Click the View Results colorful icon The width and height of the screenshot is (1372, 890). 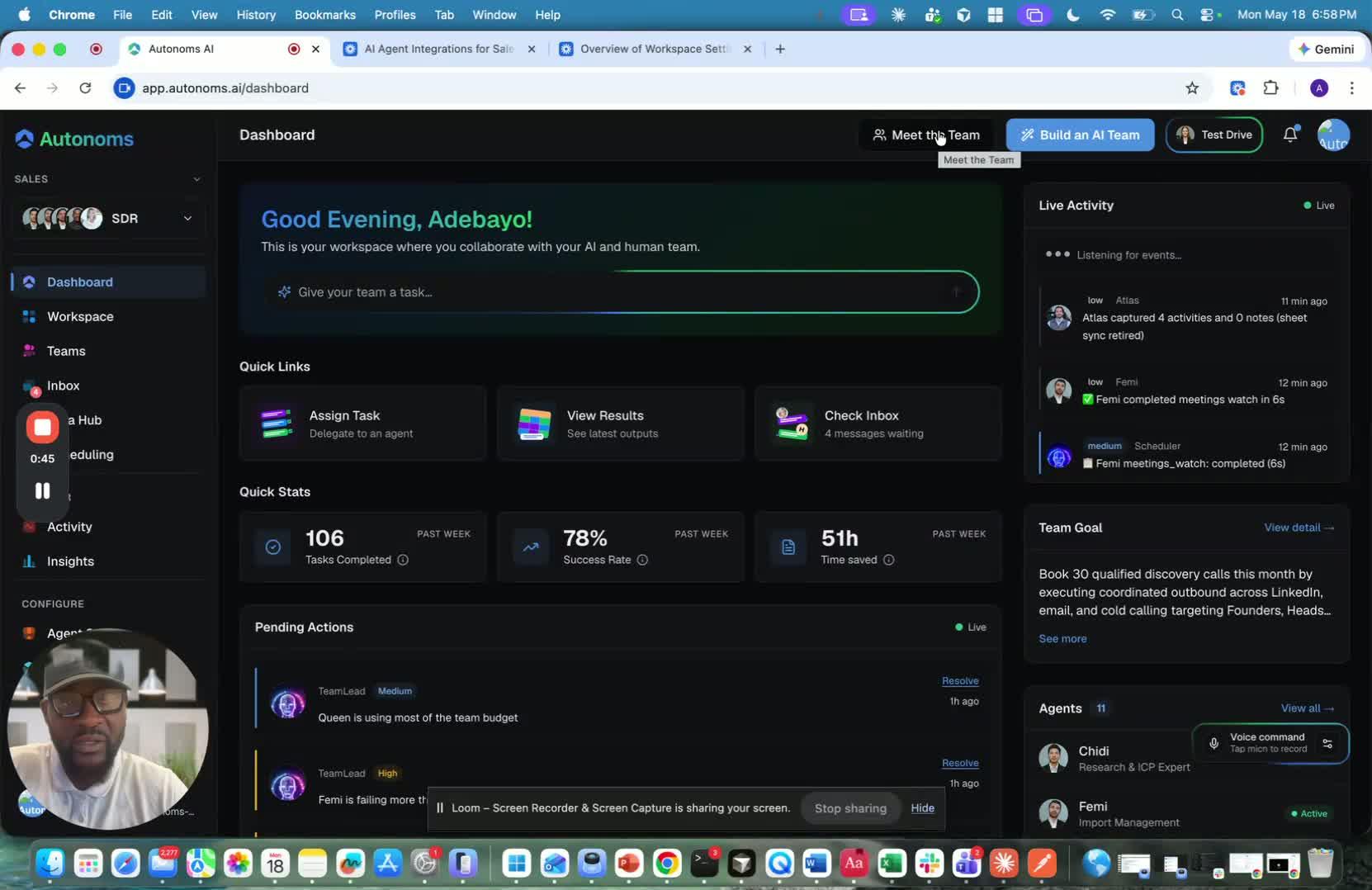(534, 424)
